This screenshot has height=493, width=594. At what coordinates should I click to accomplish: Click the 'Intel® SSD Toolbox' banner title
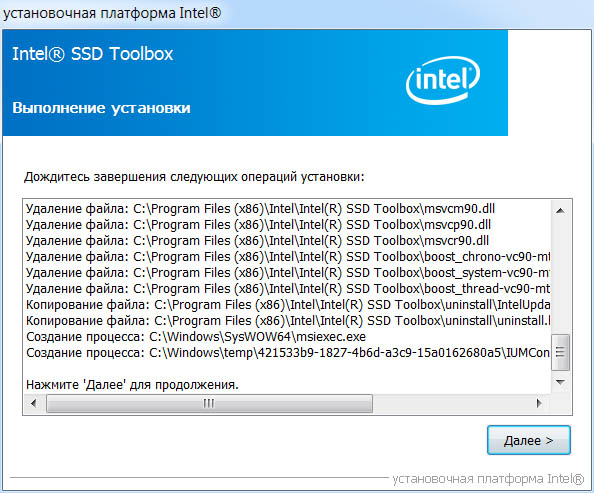coord(92,54)
